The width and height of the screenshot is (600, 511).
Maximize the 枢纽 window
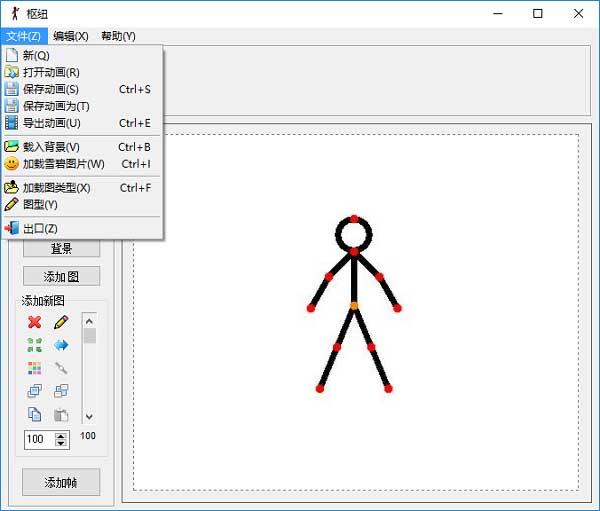pyautogui.click(x=538, y=14)
